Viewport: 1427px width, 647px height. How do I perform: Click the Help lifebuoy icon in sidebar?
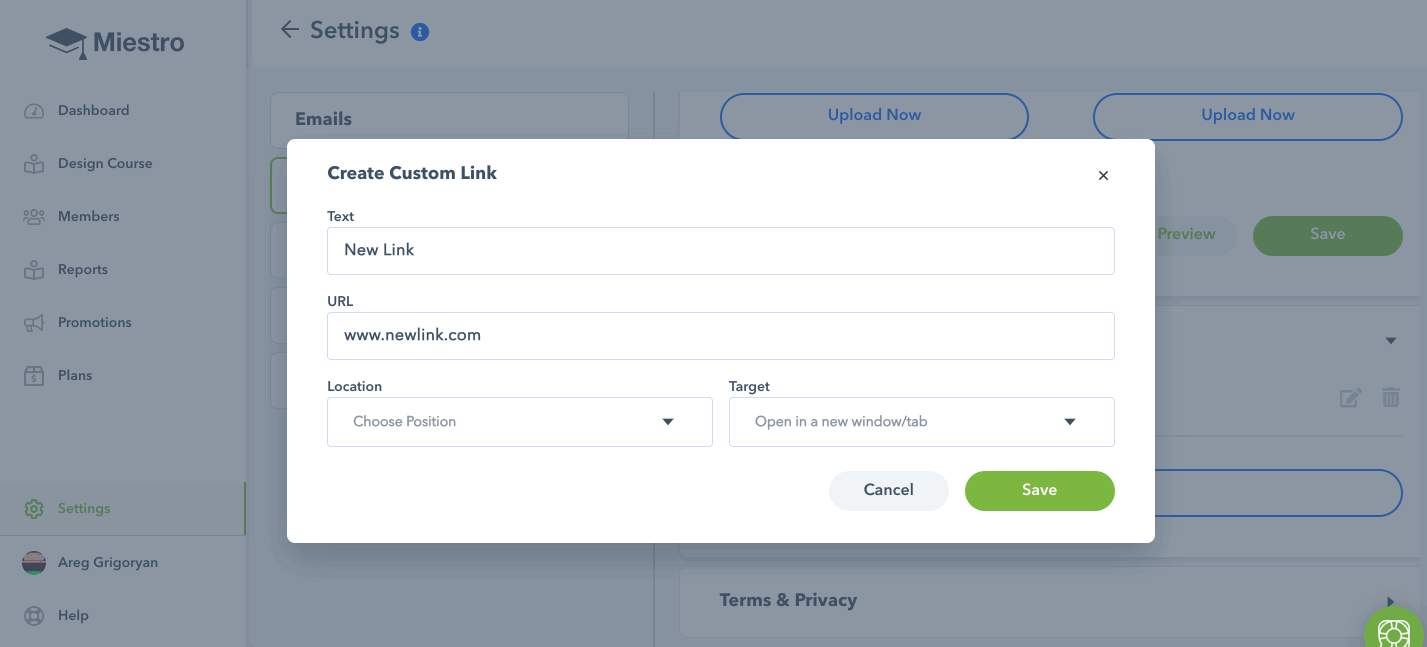tap(34, 616)
